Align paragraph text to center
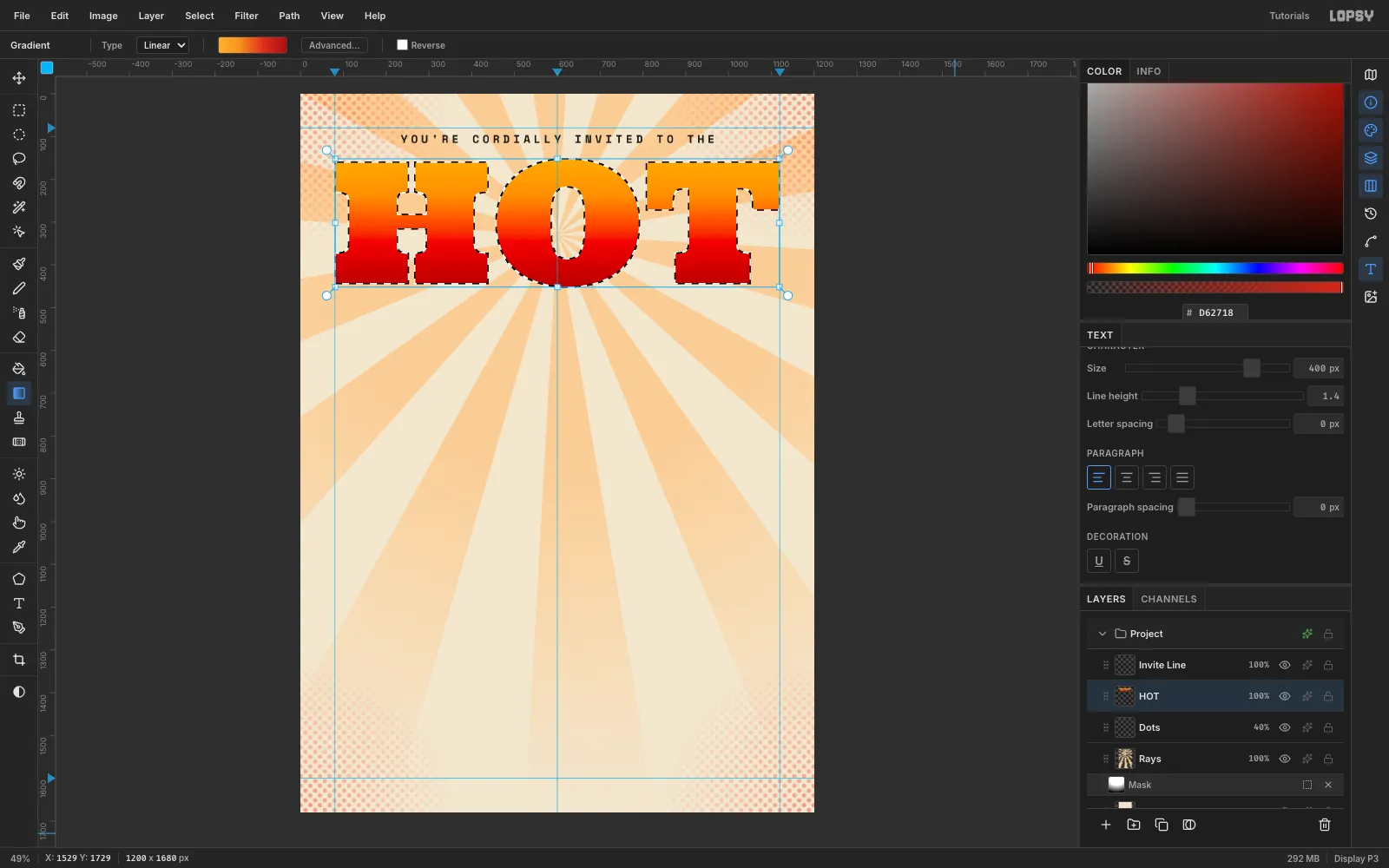The width and height of the screenshot is (1389, 868). coord(1127,477)
